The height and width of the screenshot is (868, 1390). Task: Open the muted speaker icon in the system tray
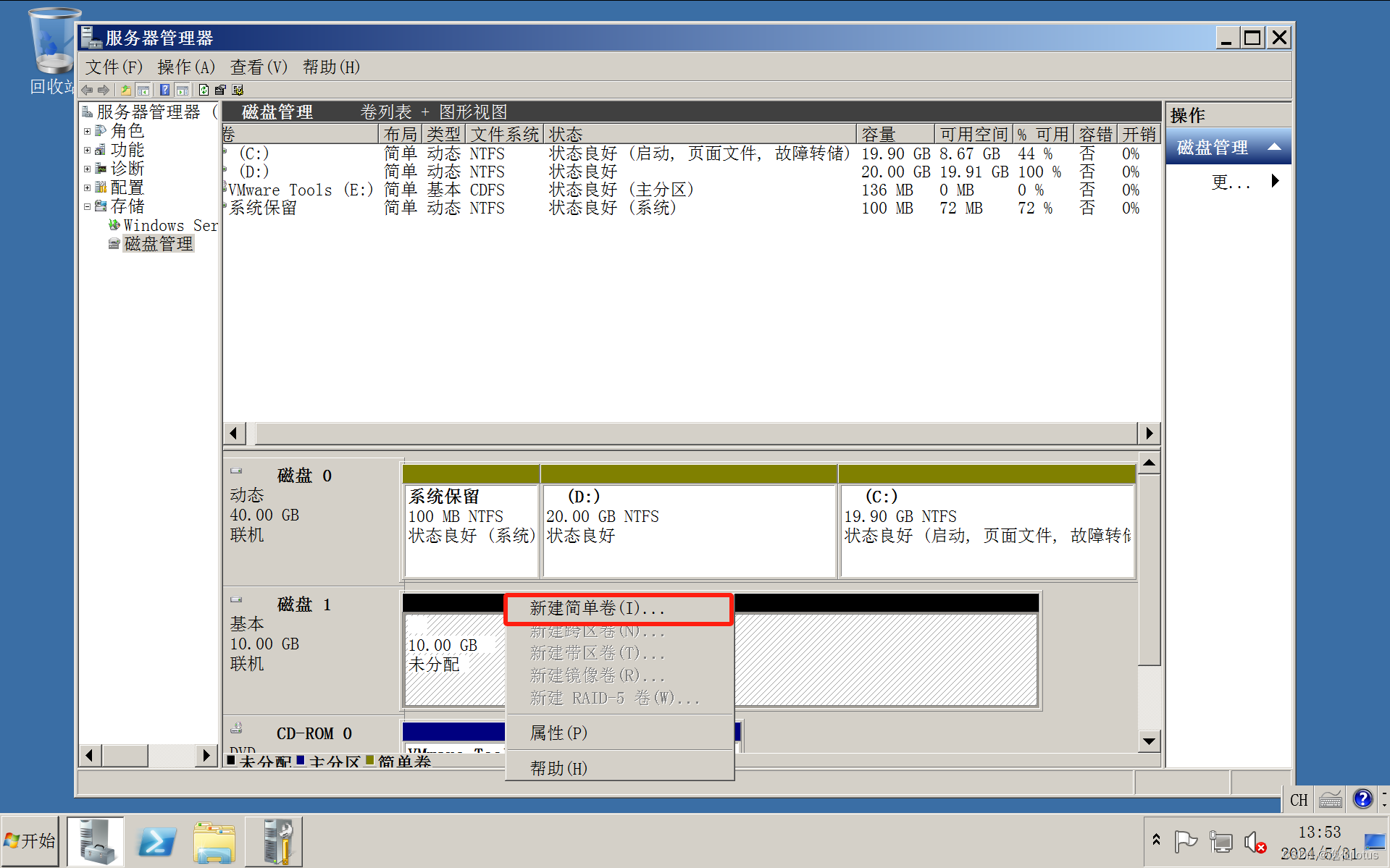point(1255,841)
